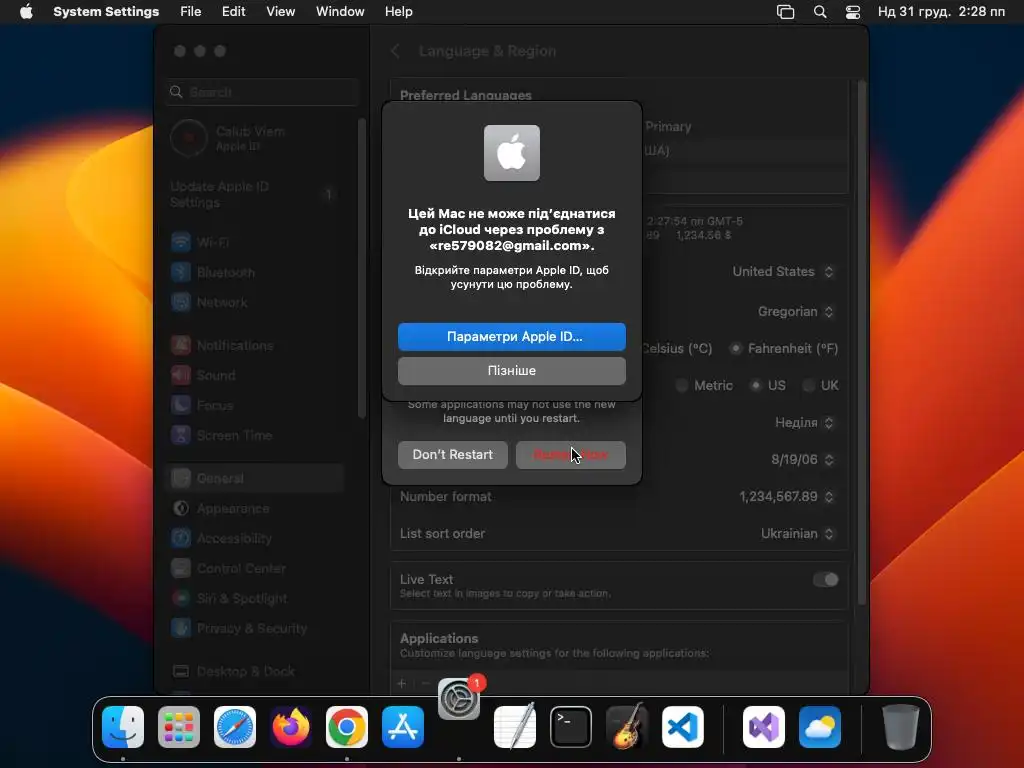Select Desktop & Dock in the sidebar
This screenshot has width=1024, height=768.
point(255,672)
